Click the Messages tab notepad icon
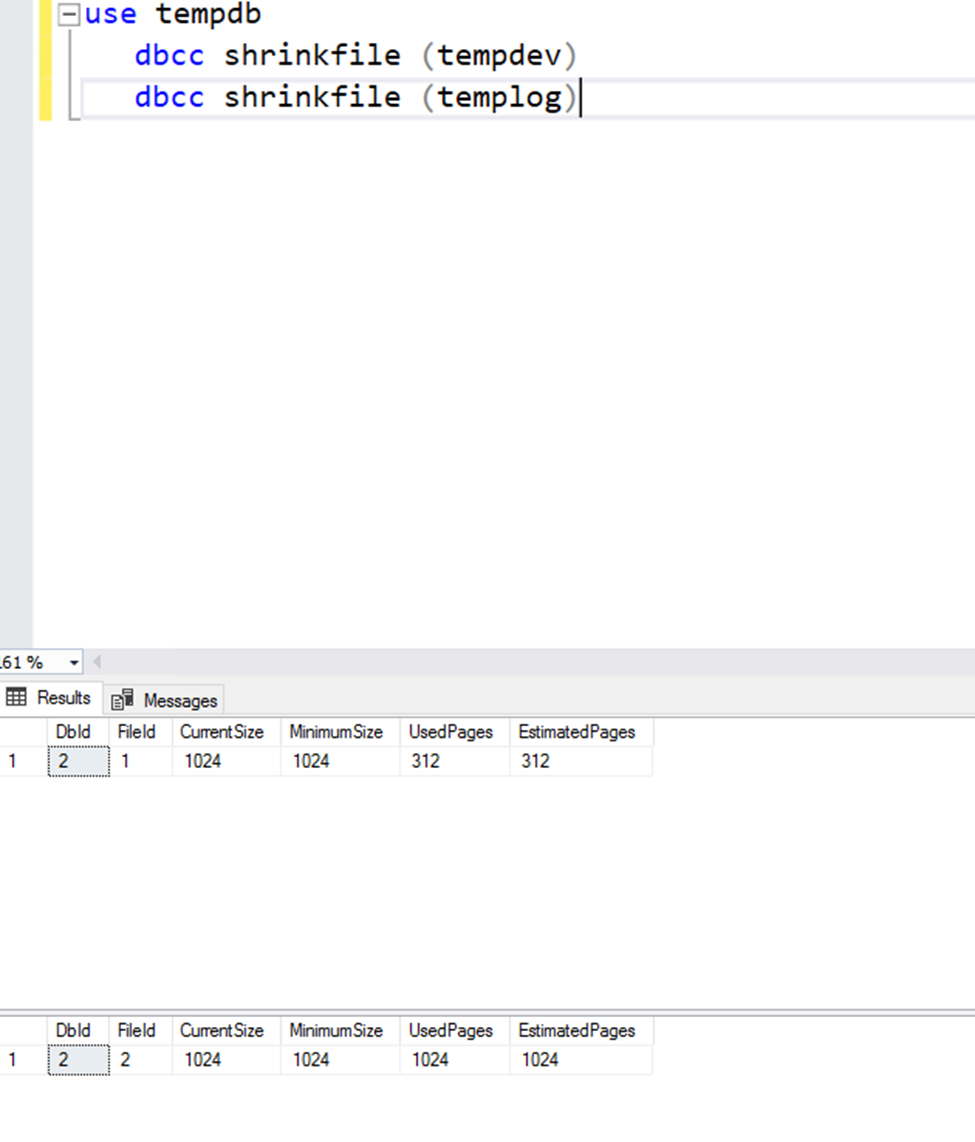The width and height of the screenshot is (975, 1142). click(x=120, y=700)
